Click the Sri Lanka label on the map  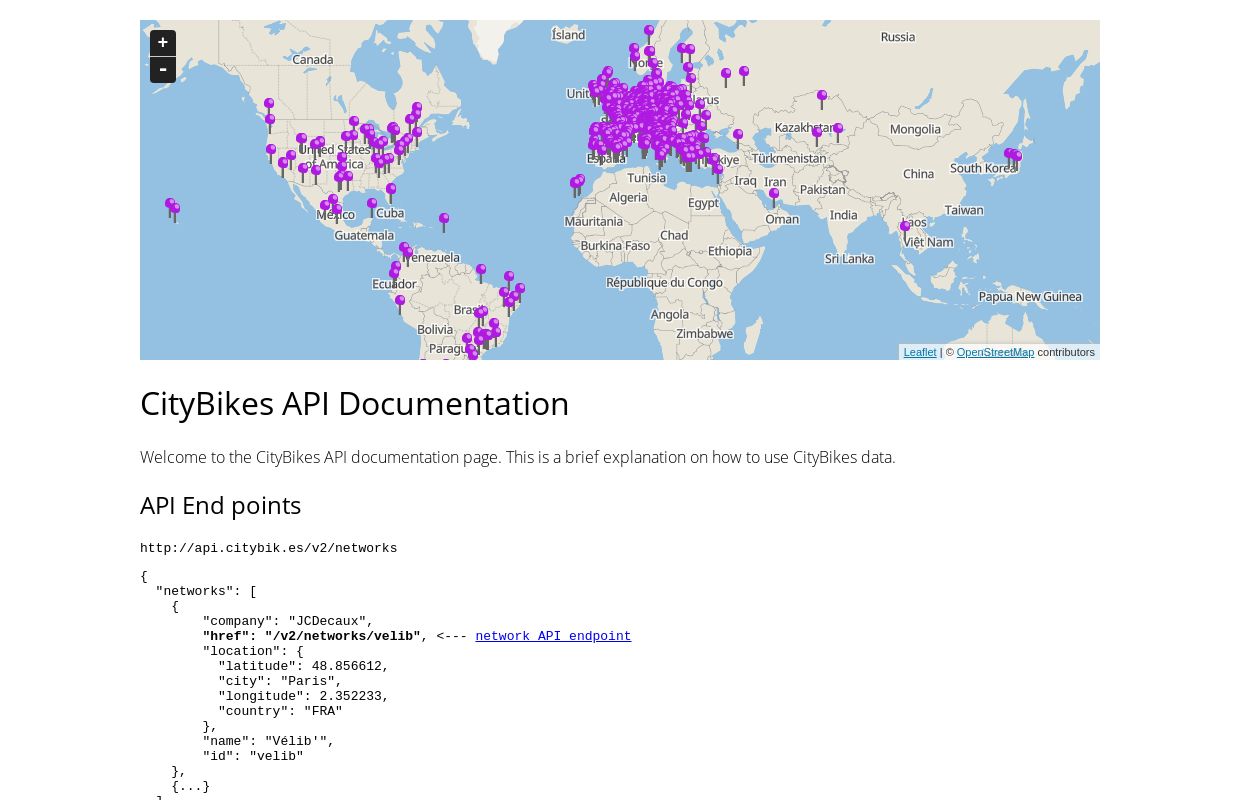pos(849,258)
